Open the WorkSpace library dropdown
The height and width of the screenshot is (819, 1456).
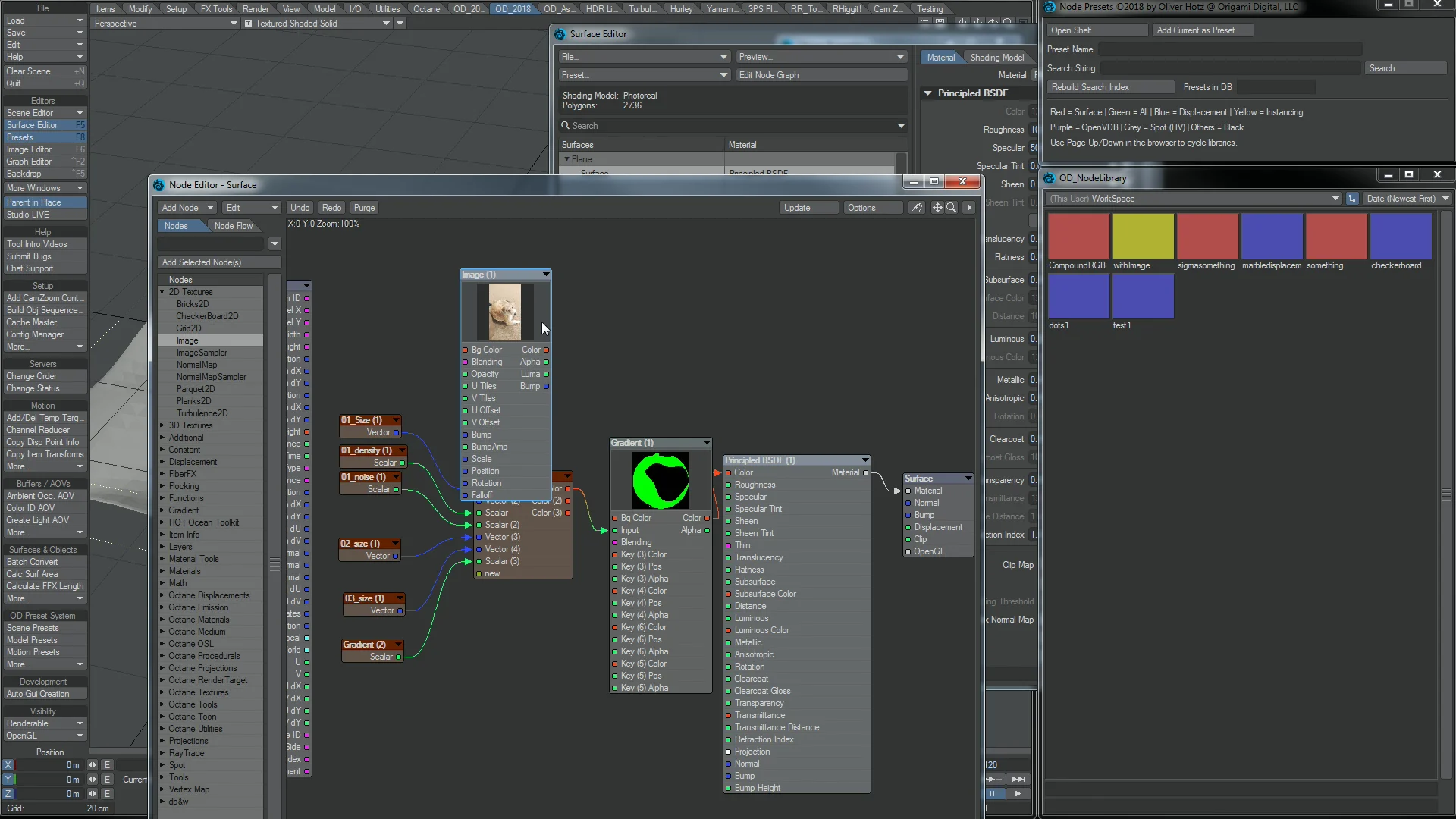pyautogui.click(x=1193, y=199)
